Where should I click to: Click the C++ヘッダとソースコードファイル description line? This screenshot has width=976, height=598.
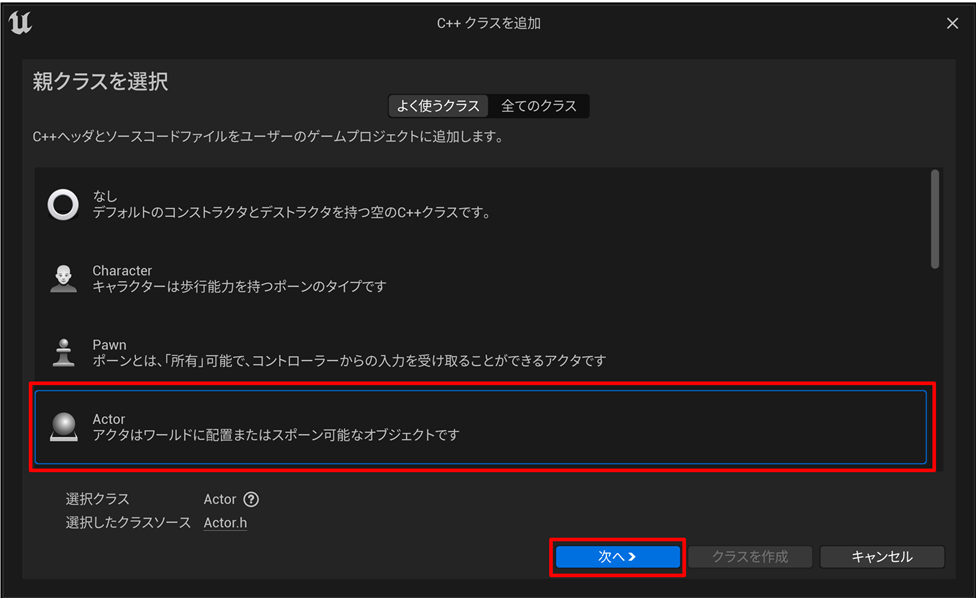click(x=268, y=136)
